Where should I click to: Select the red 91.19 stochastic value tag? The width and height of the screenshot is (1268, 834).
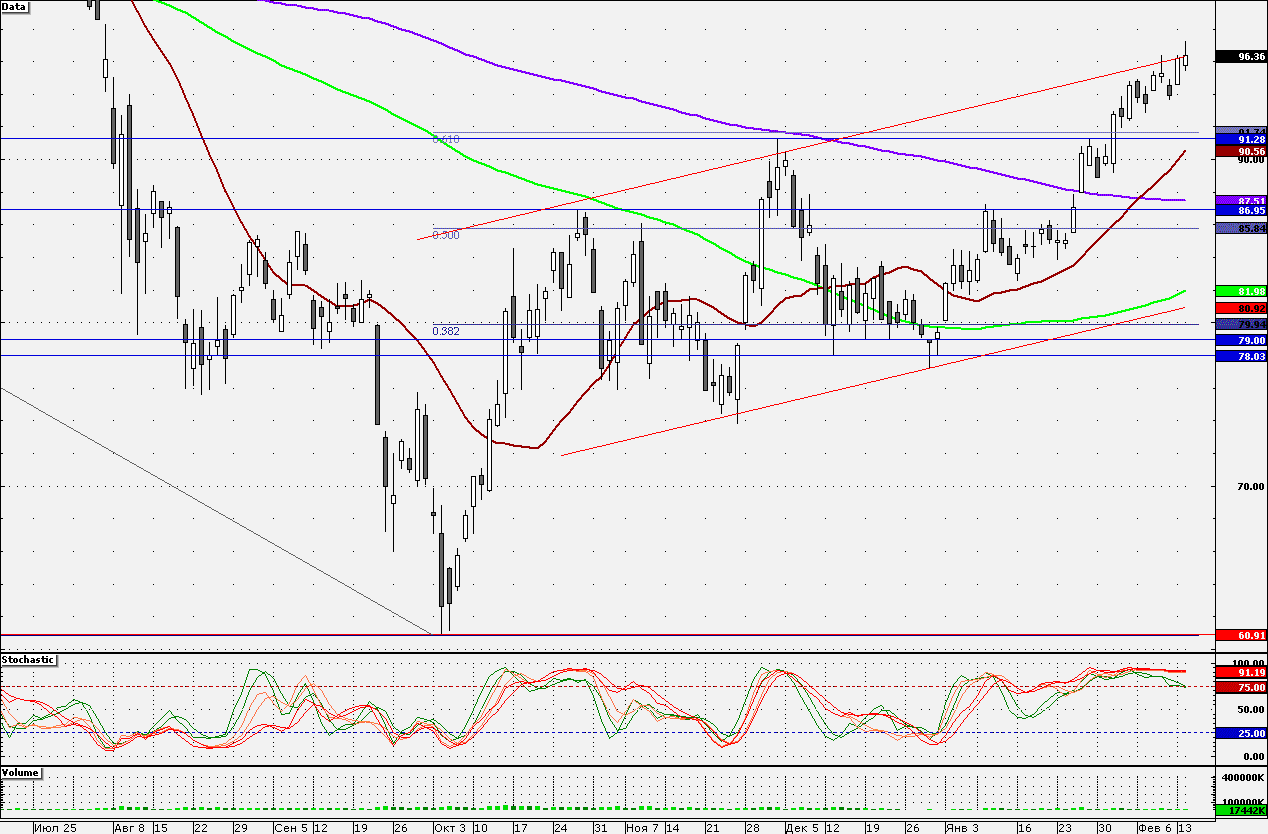point(1240,674)
